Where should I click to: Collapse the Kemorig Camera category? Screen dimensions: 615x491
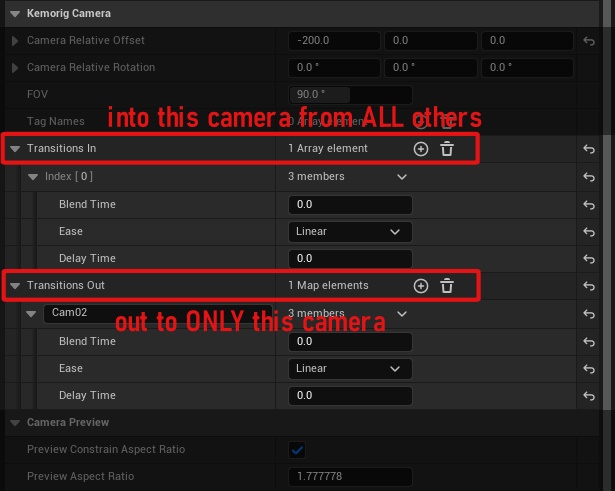[15, 14]
